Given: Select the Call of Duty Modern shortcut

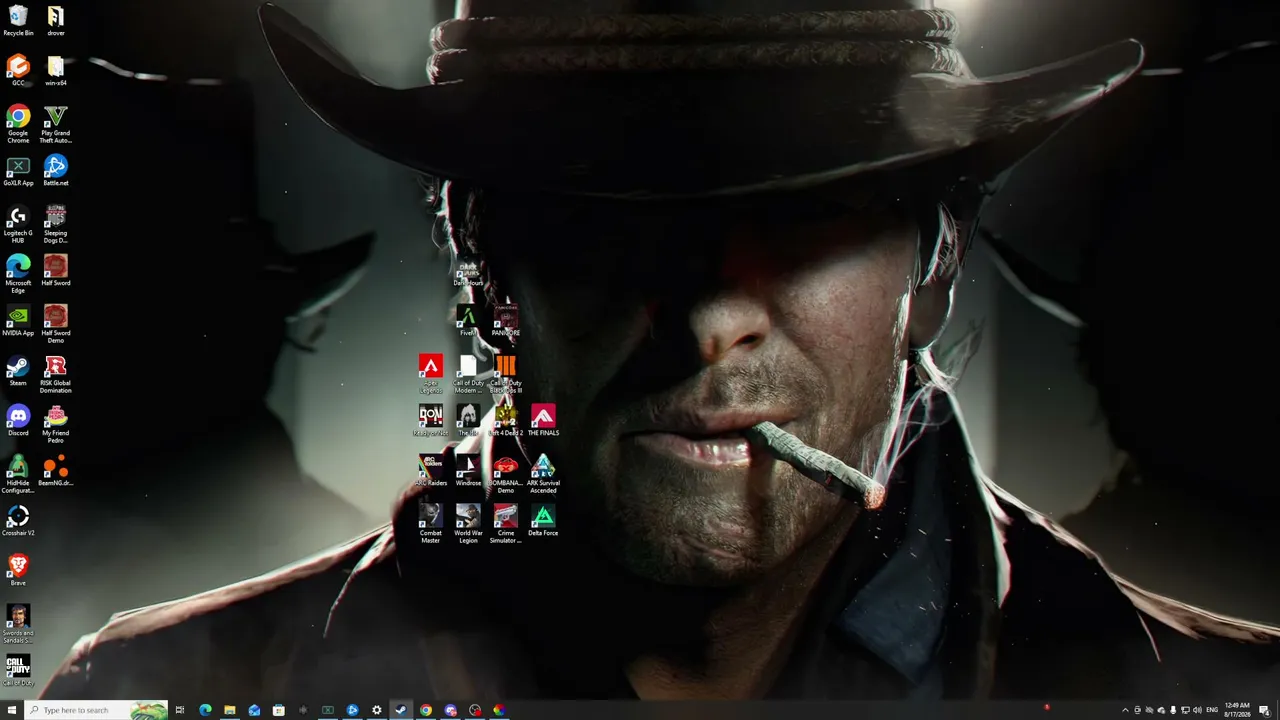Looking at the screenshot, I should point(468,373).
